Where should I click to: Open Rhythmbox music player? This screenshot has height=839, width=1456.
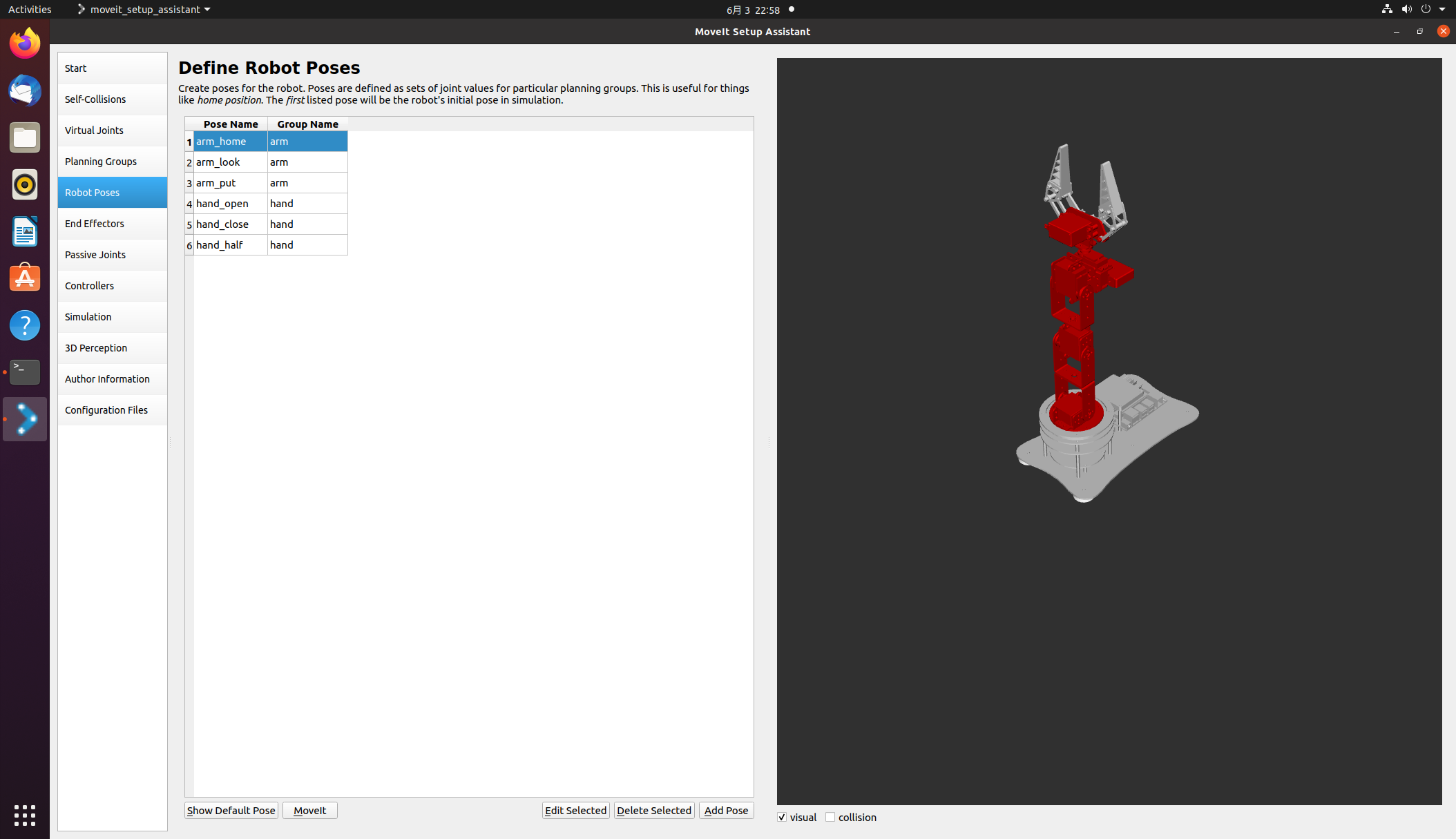pos(25,184)
